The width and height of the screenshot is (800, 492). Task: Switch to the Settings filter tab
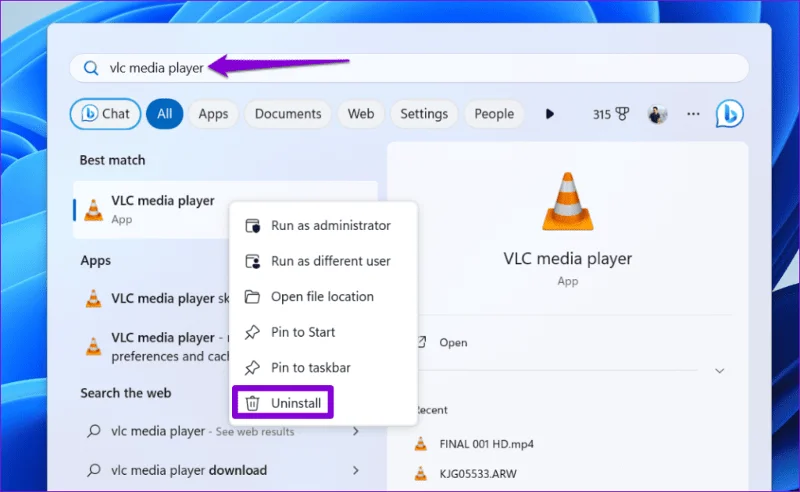424,114
